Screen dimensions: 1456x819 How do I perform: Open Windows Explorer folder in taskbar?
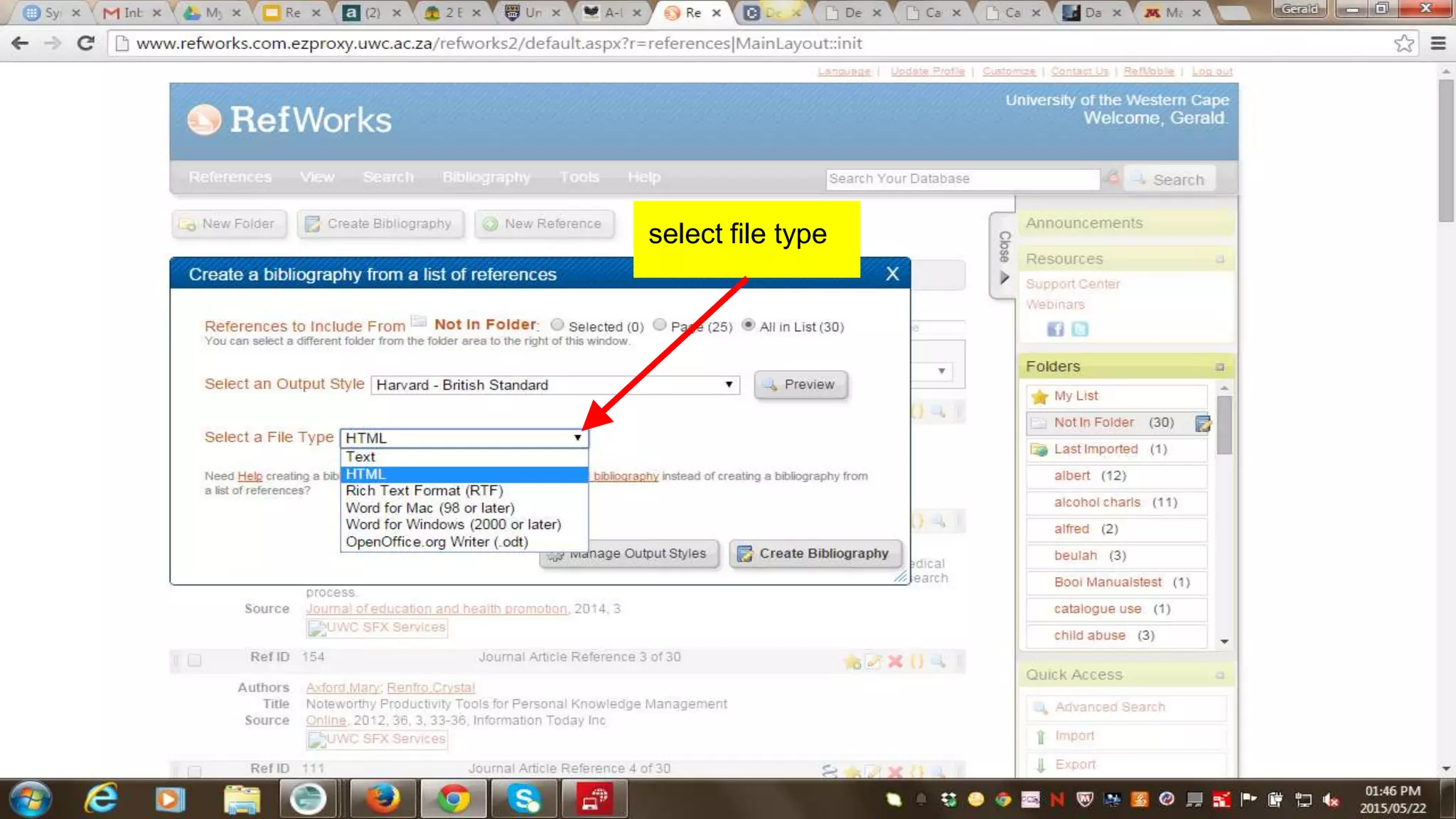click(242, 799)
